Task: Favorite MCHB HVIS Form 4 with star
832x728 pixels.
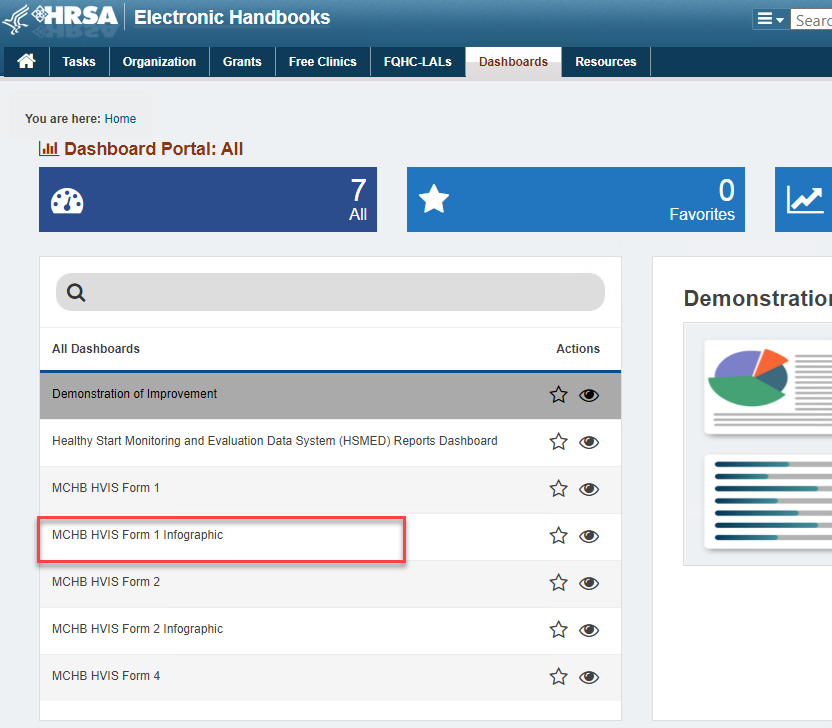Action: [x=558, y=677]
